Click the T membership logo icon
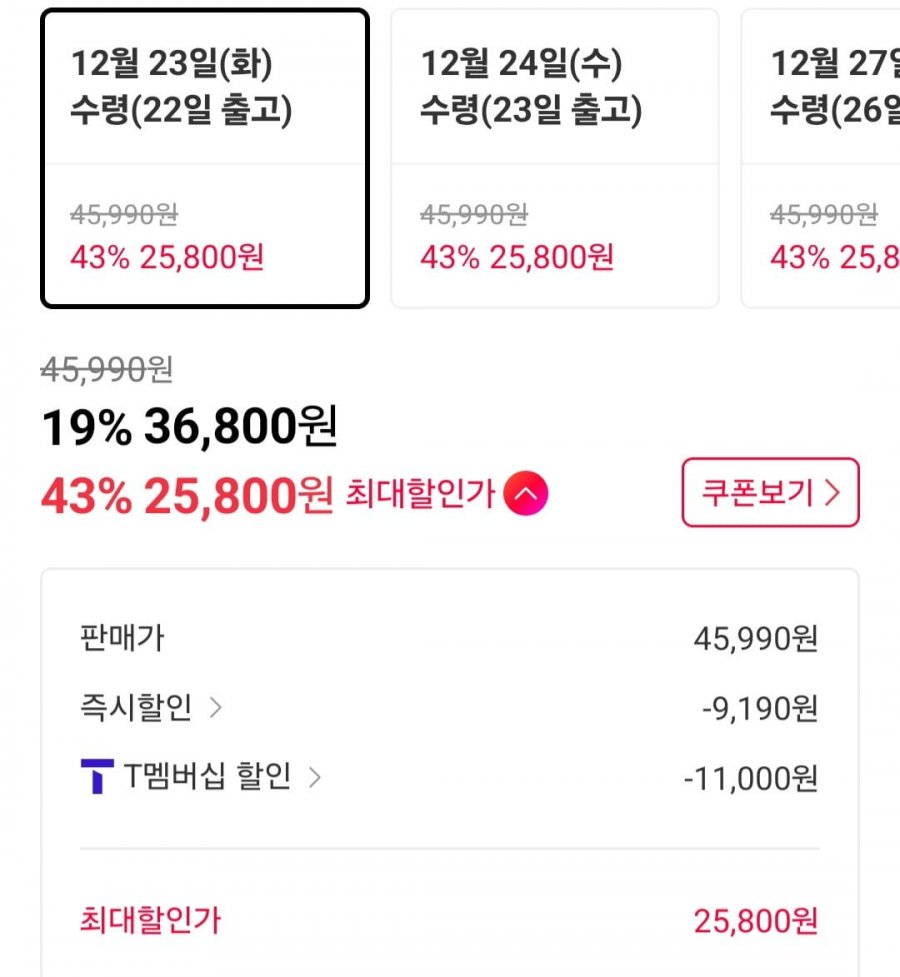The width and height of the screenshot is (900, 977). pos(97,777)
